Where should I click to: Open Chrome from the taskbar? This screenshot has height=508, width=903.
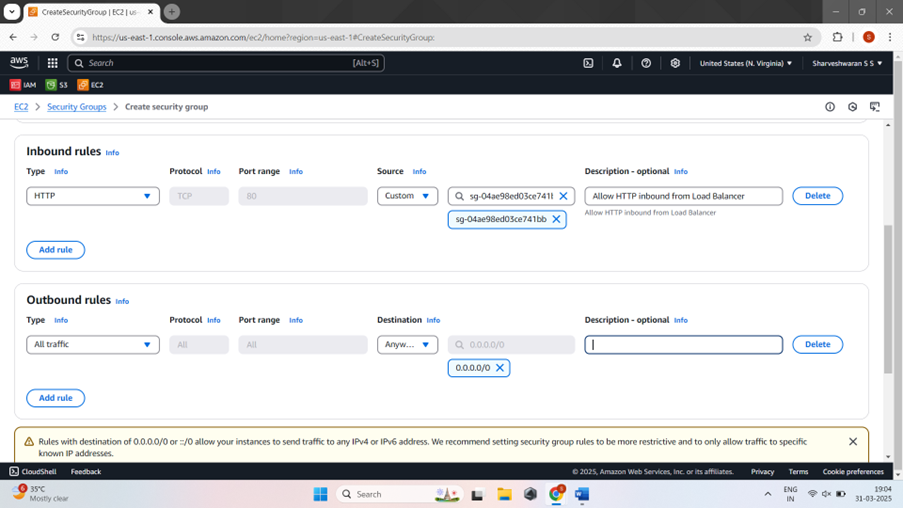coord(556,494)
